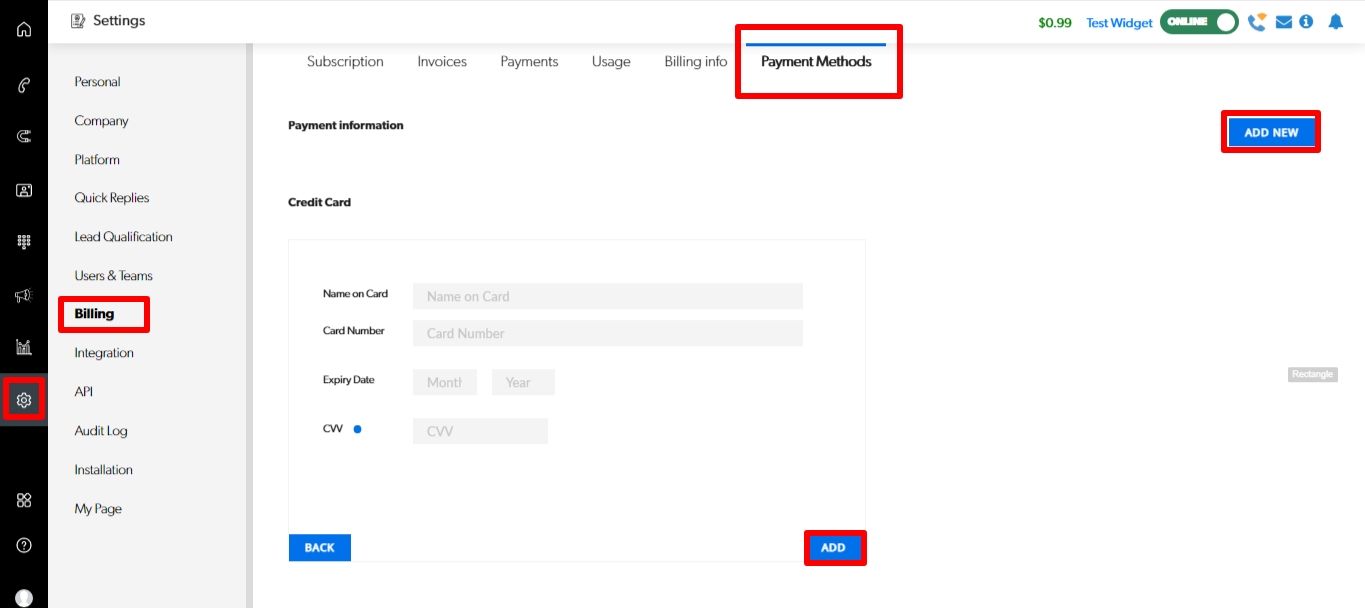
Task: Open the megaphone campaigns sidebar icon
Action: [24, 295]
